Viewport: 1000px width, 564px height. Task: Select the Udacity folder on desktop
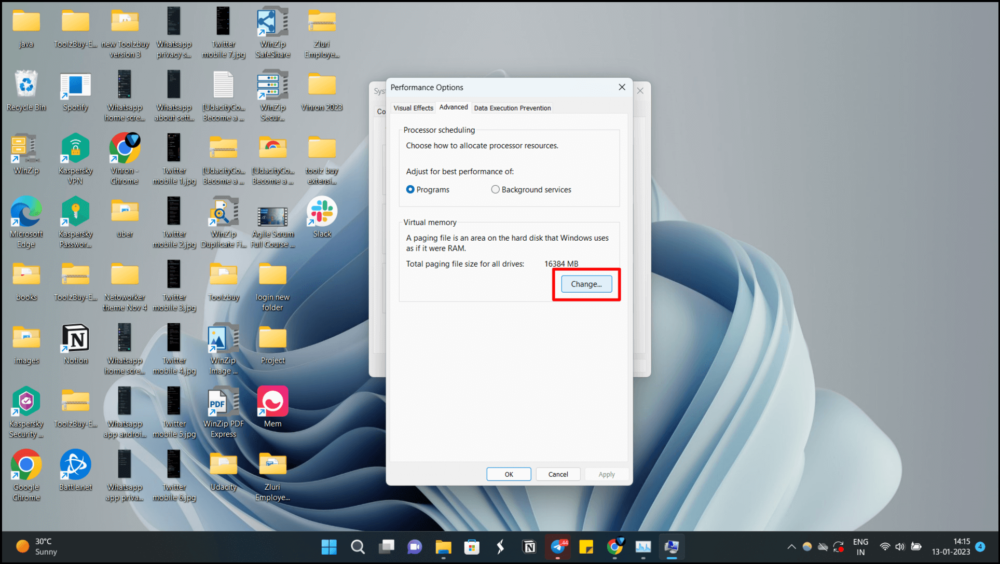(223, 470)
